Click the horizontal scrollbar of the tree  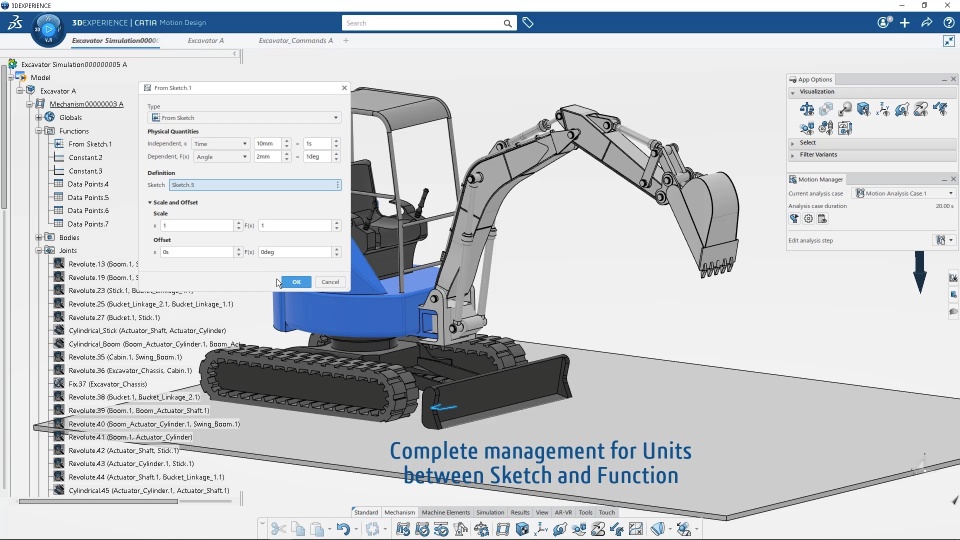pyautogui.click(x=98, y=501)
